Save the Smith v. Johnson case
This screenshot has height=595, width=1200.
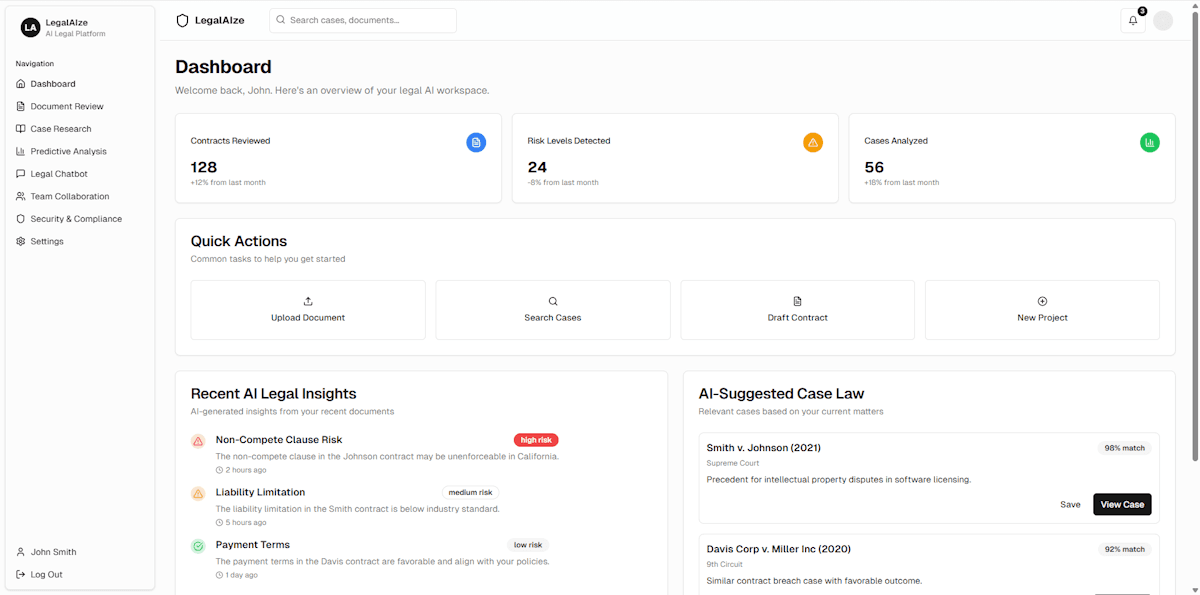click(1070, 505)
